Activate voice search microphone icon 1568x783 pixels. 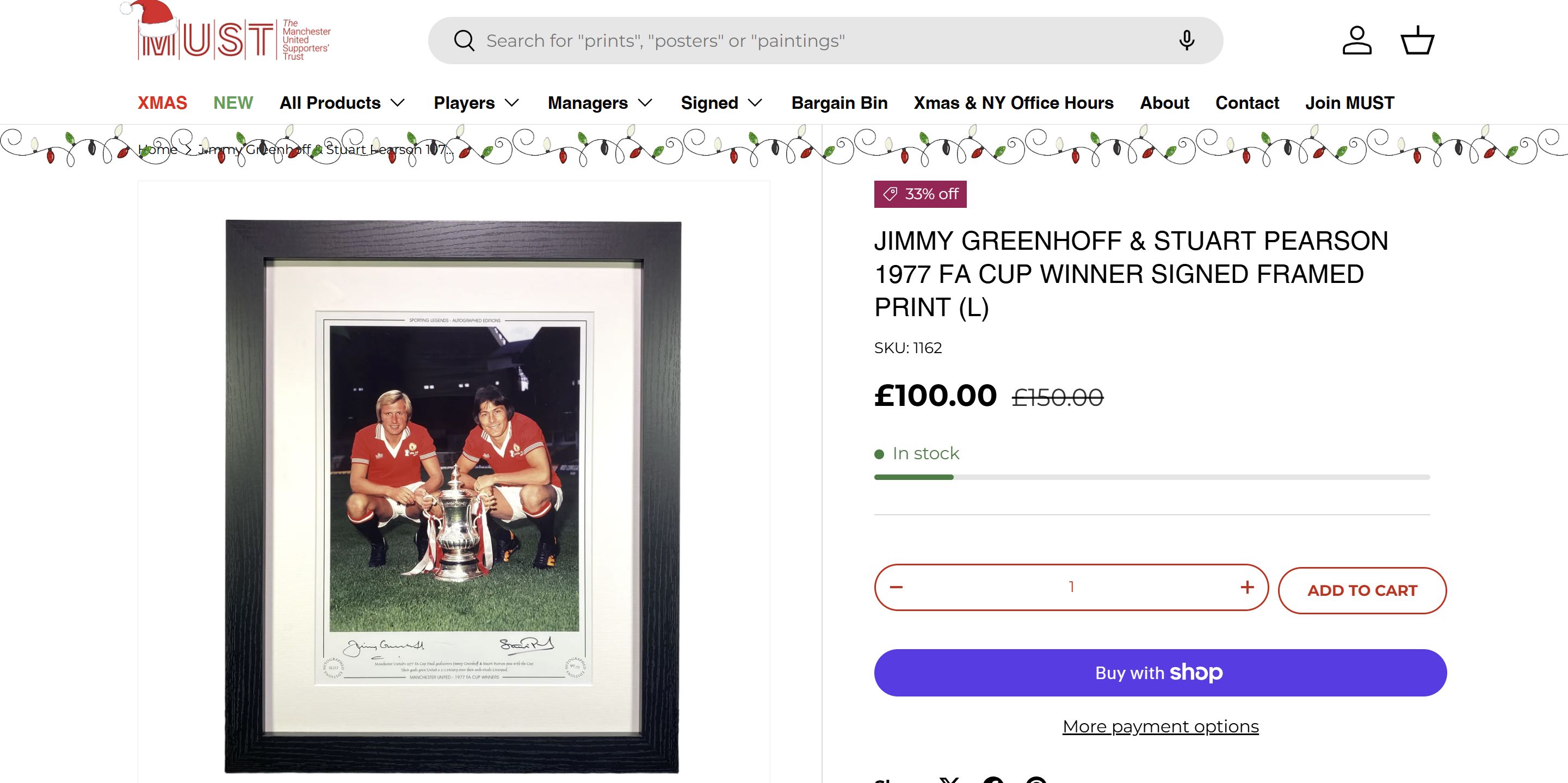point(1186,41)
